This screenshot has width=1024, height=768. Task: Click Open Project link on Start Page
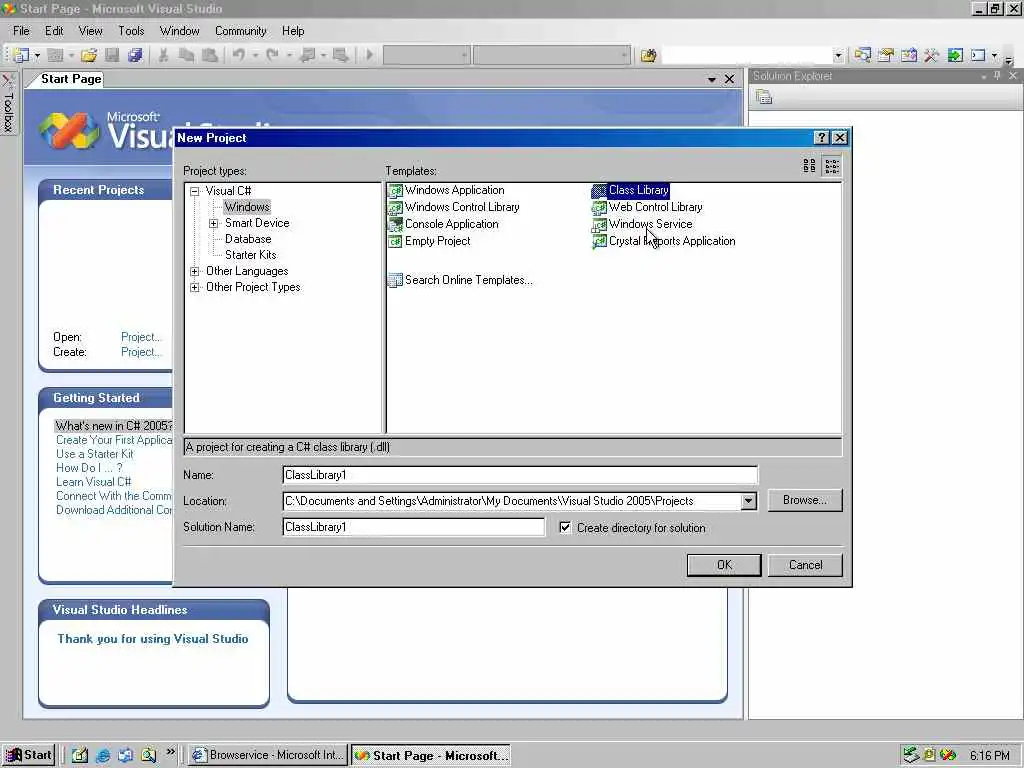tap(141, 337)
